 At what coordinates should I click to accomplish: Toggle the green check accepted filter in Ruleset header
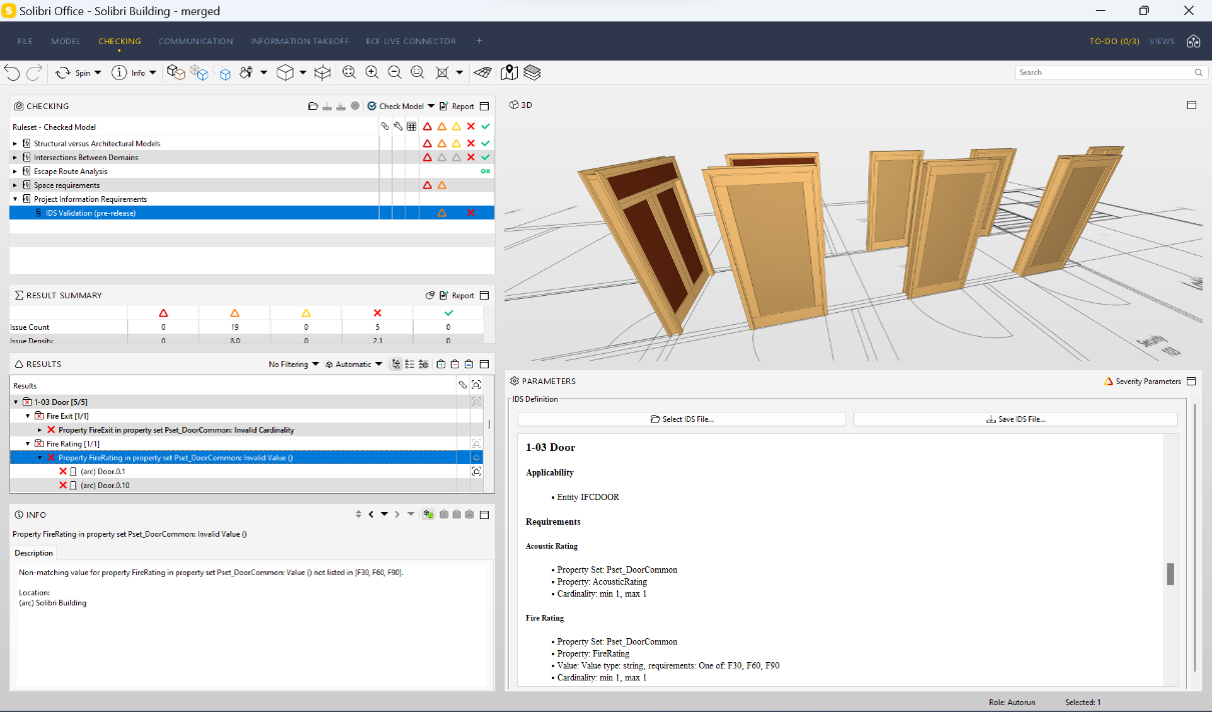coord(485,127)
